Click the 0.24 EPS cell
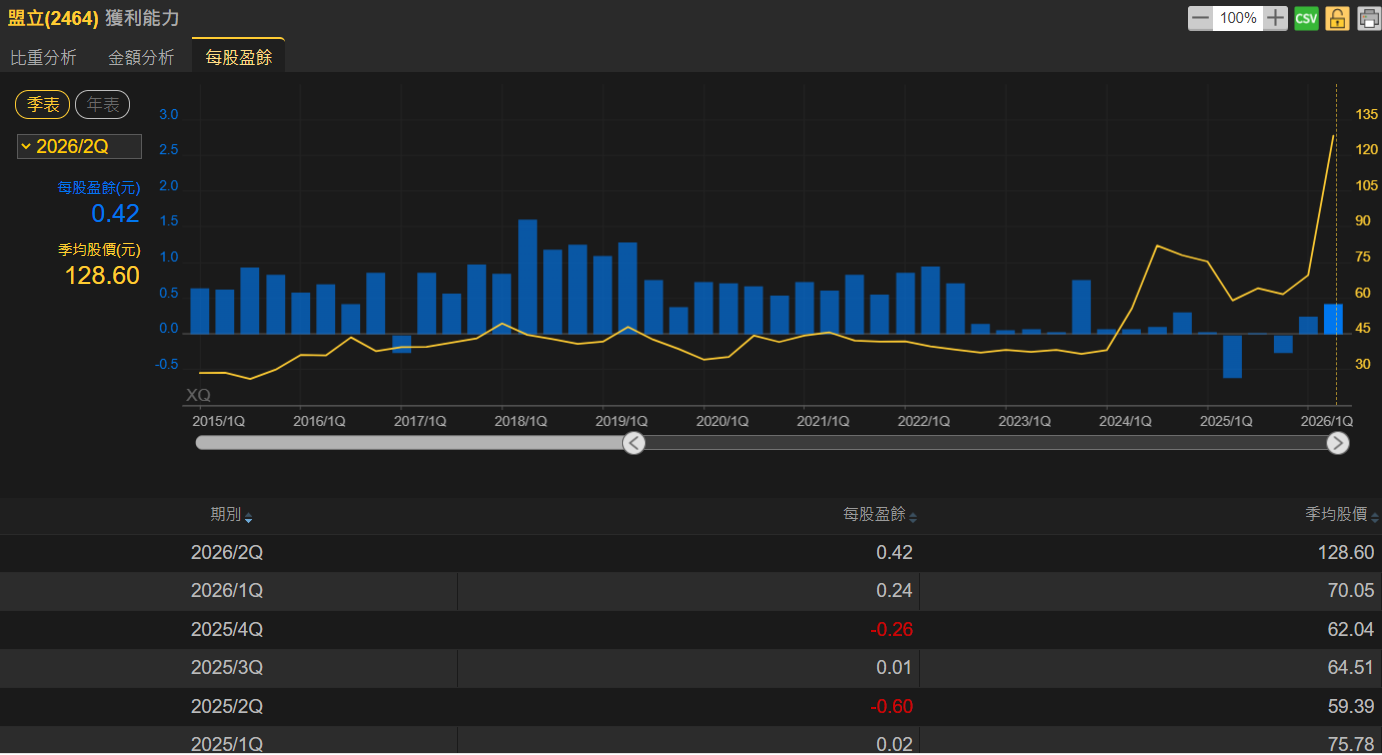 point(894,591)
